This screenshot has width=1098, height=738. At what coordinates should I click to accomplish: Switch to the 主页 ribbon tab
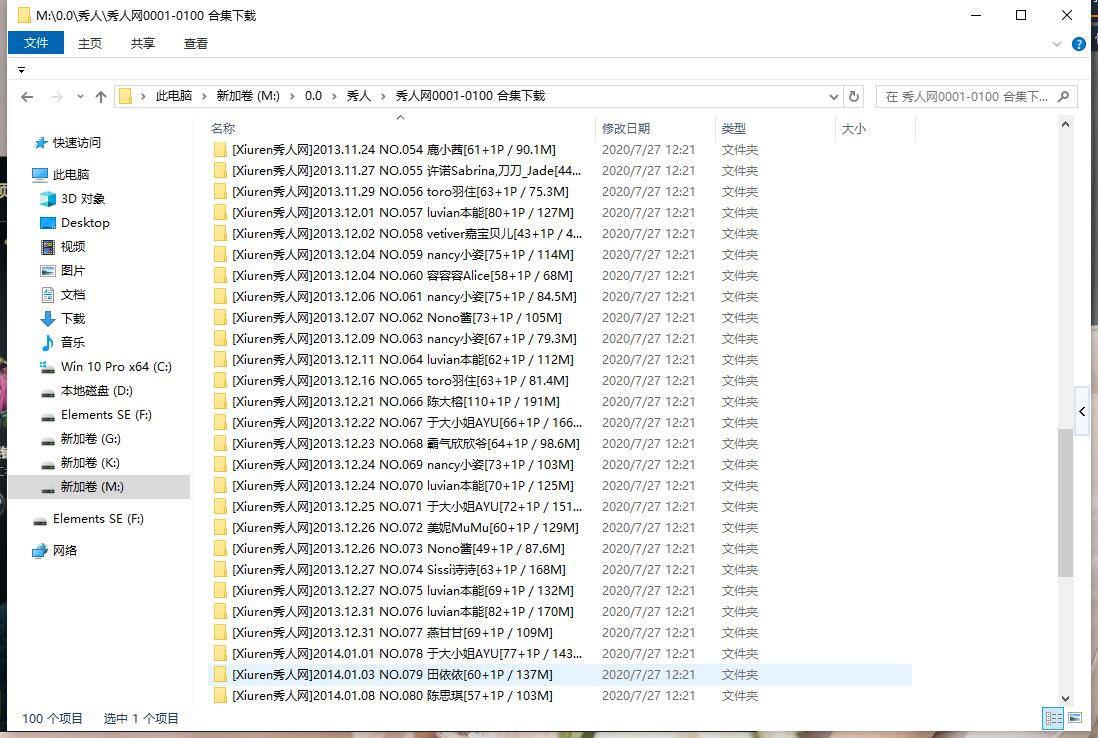90,43
